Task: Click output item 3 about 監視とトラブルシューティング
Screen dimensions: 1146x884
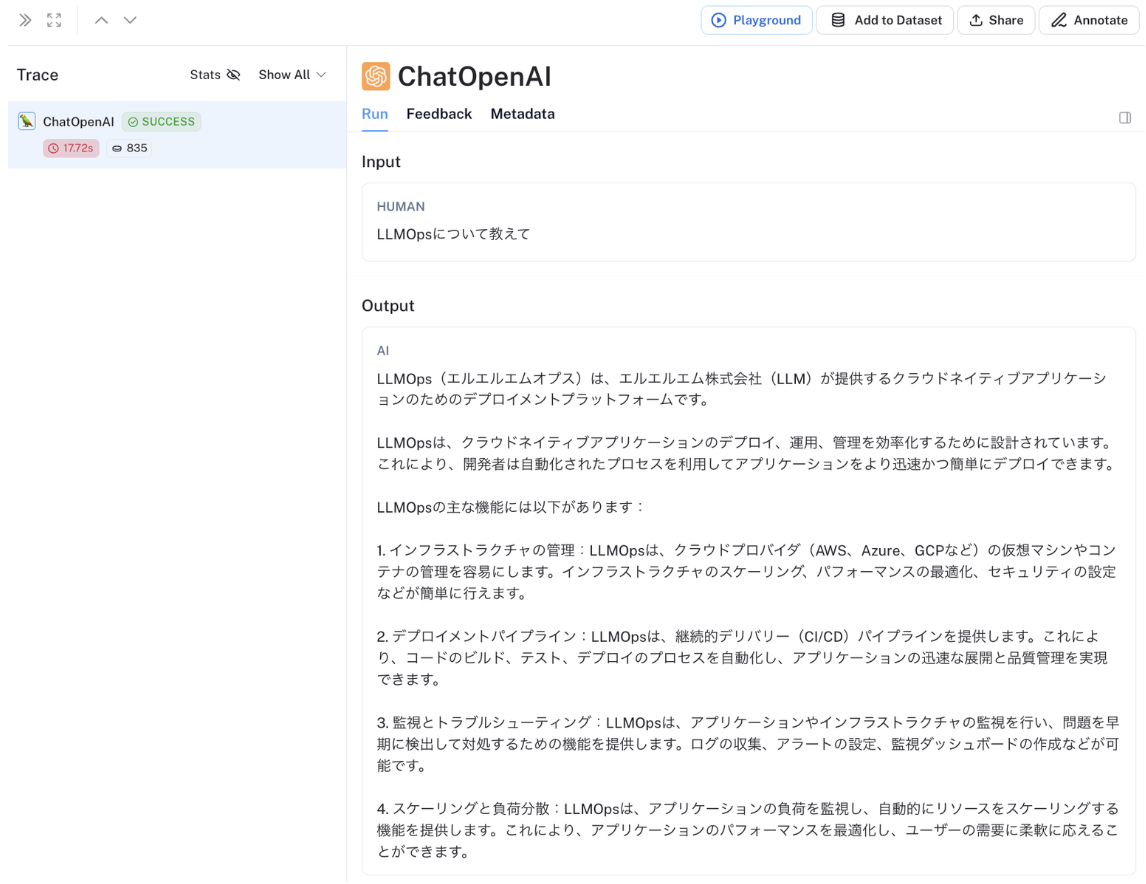Action: 748,744
